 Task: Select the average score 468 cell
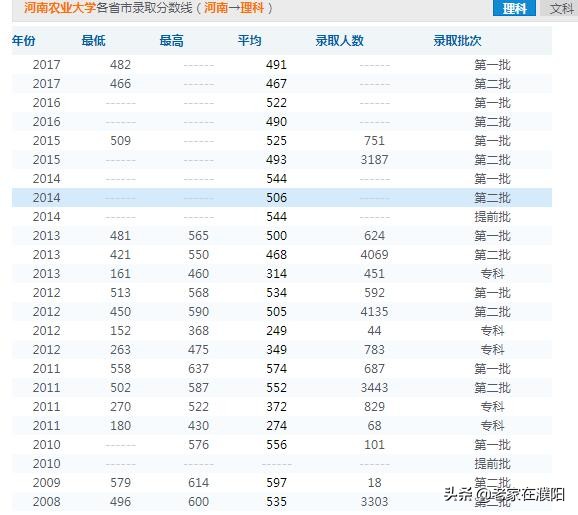tap(276, 255)
